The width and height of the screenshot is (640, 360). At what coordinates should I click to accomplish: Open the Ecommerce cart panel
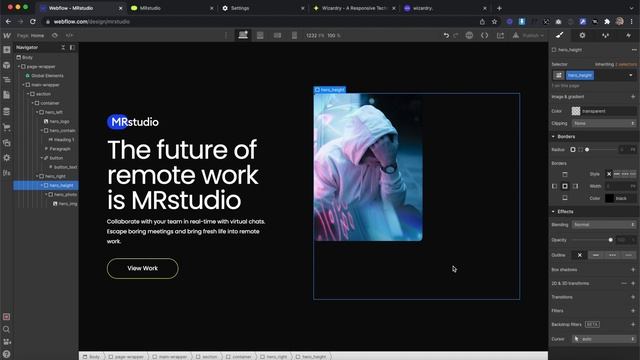[7, 127]
